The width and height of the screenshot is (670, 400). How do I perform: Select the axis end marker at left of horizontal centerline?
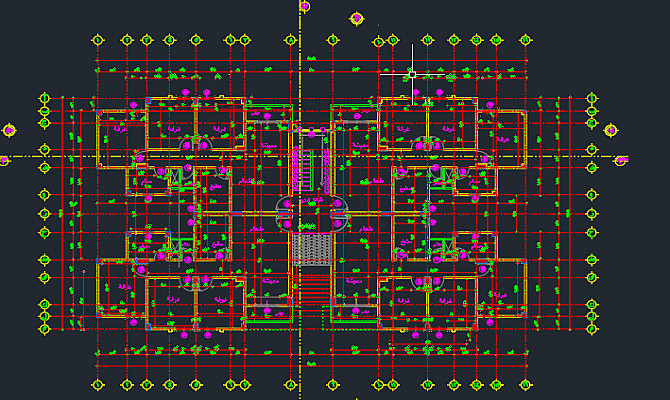(x=3, y=161)
